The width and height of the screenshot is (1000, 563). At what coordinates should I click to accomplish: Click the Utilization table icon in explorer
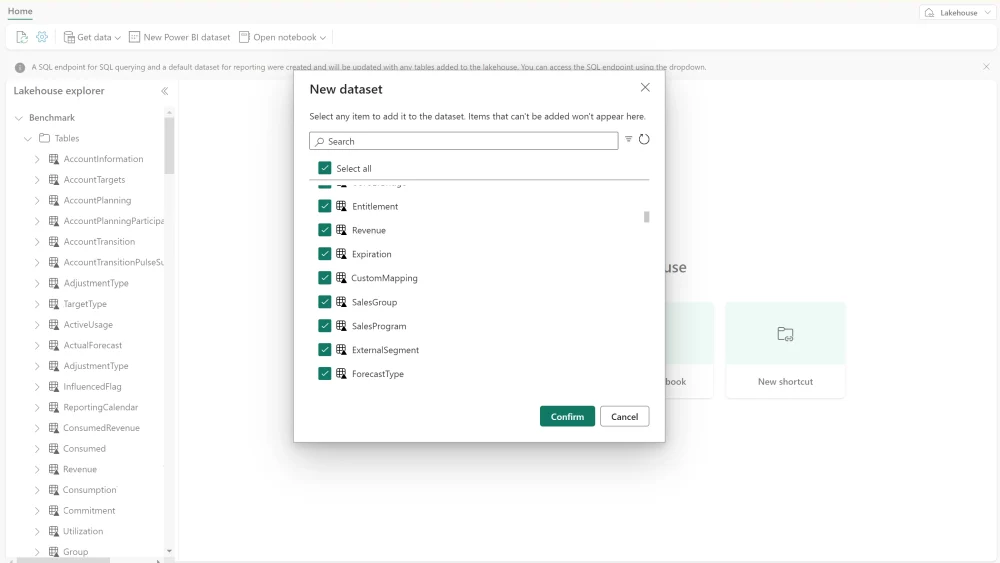[54, 531]
